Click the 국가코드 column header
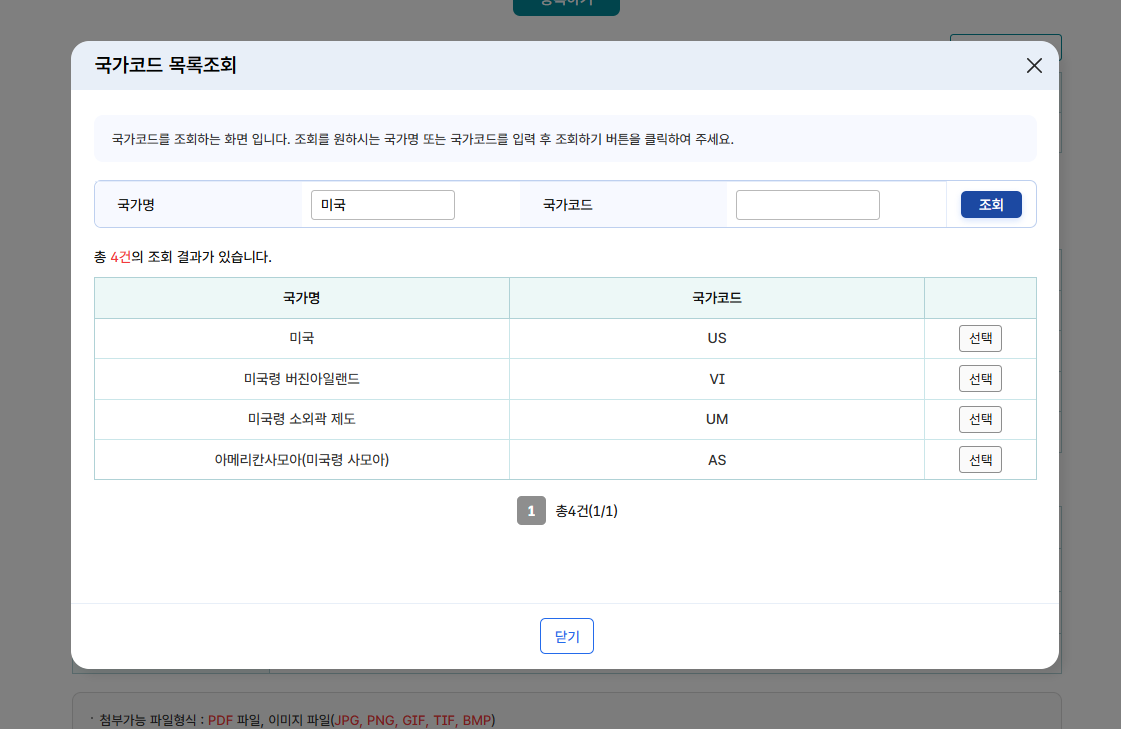Viewport: 1121px width, 729px height. [x=716, y=297]
